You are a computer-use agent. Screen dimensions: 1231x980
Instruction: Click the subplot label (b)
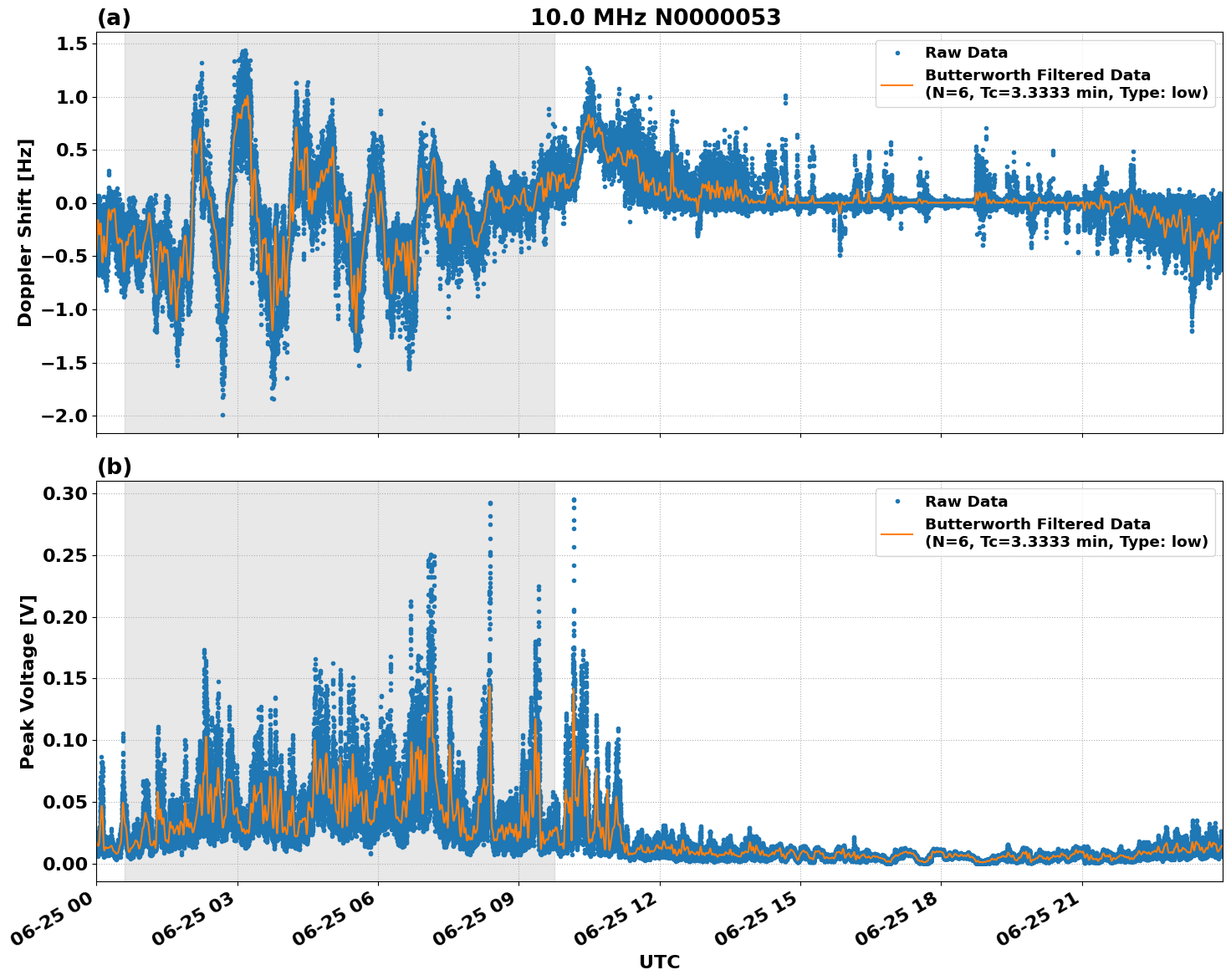click(115, 465)
